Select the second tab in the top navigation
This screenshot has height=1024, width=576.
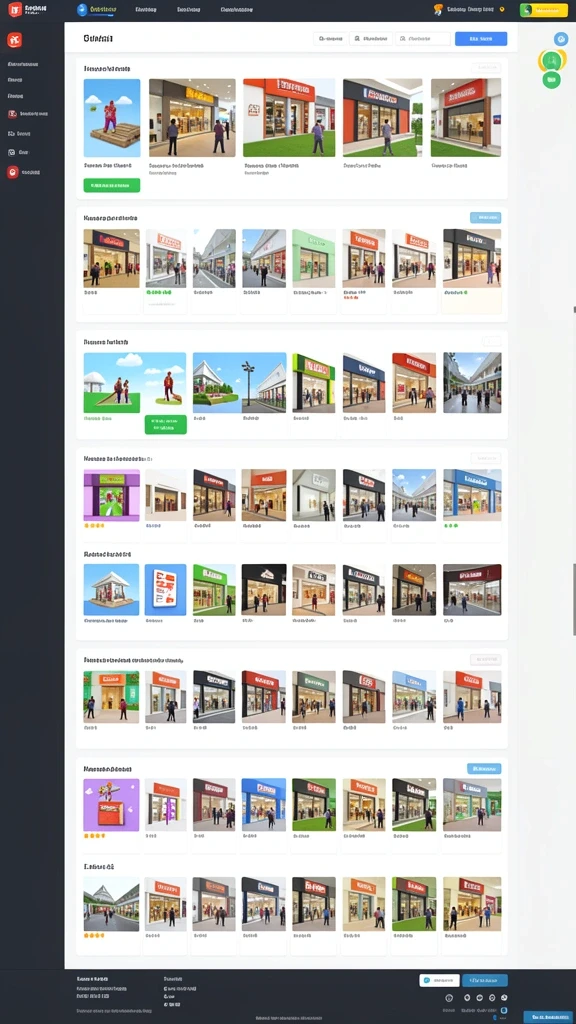tap(146, 10)
